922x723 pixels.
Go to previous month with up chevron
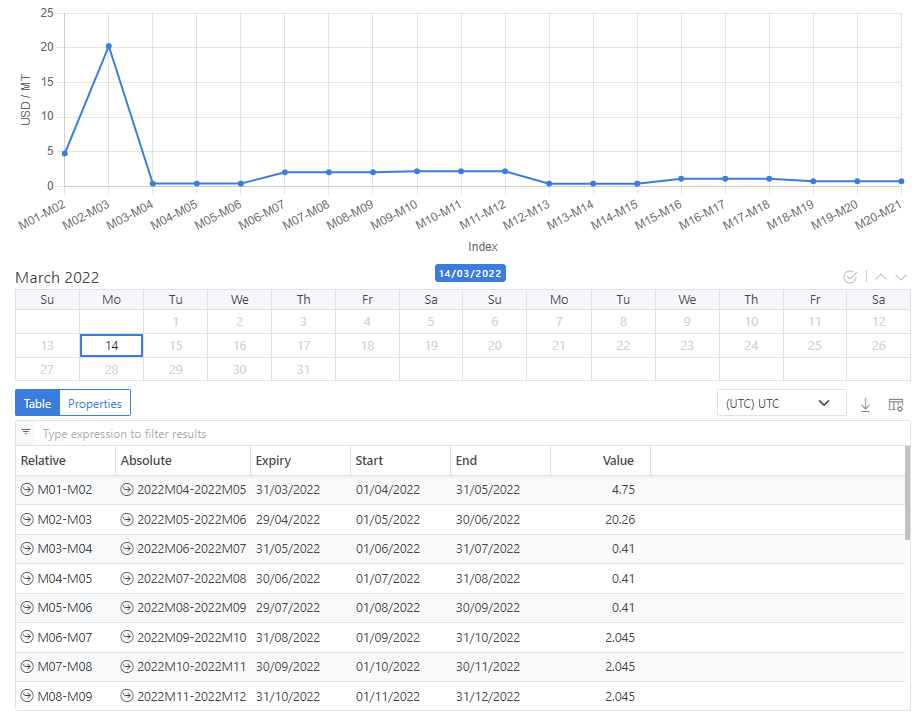coord(881,277)
